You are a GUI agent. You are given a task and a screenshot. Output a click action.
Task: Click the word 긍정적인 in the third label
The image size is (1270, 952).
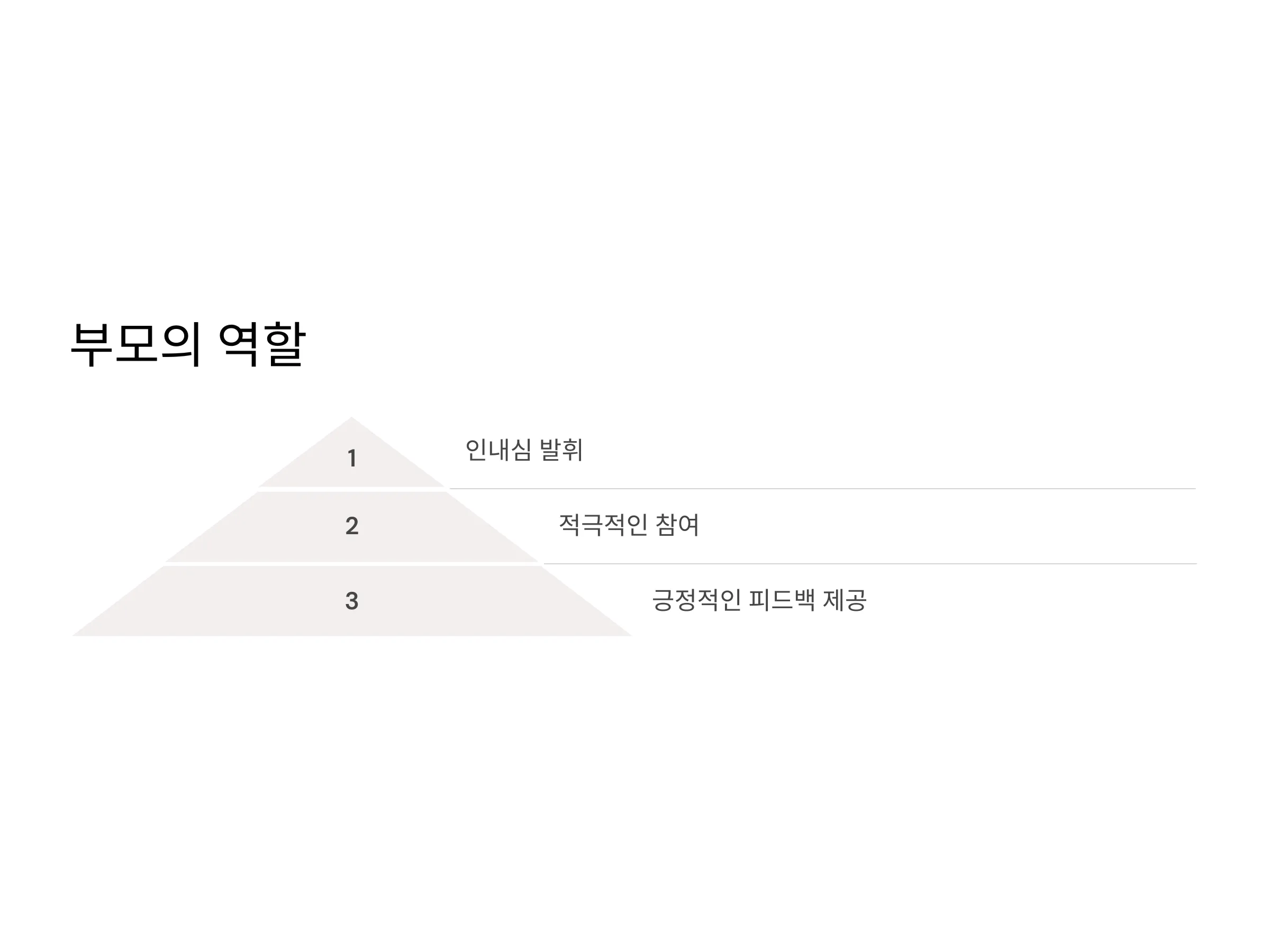pyautogui.click(x=696, y=600)
